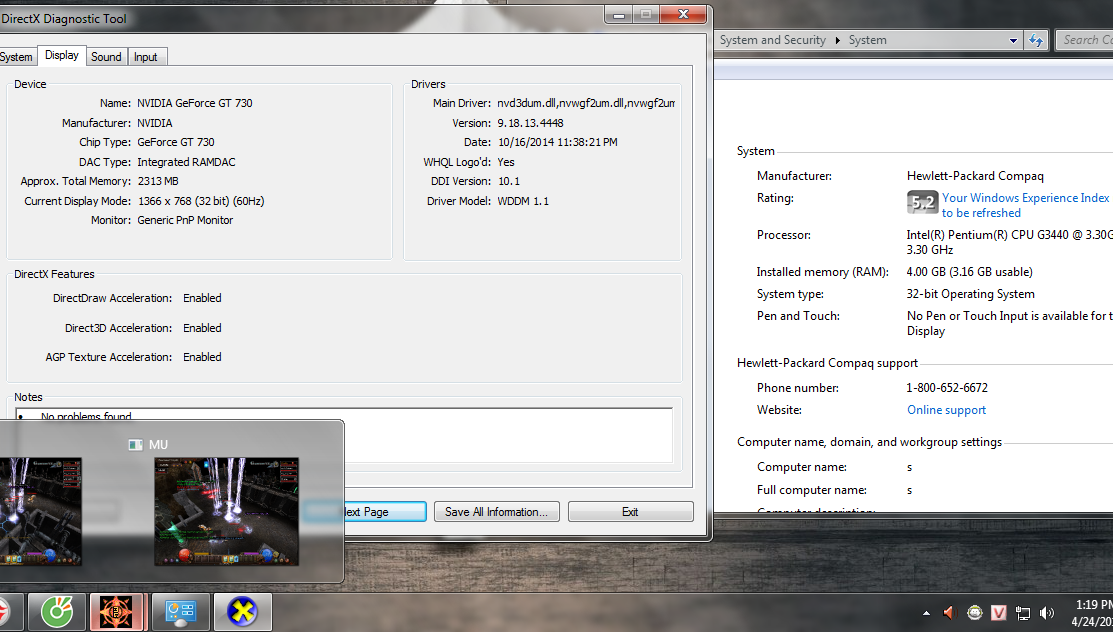Close the DirectX Diagnostic Tool window

click(x=683, y=14)
